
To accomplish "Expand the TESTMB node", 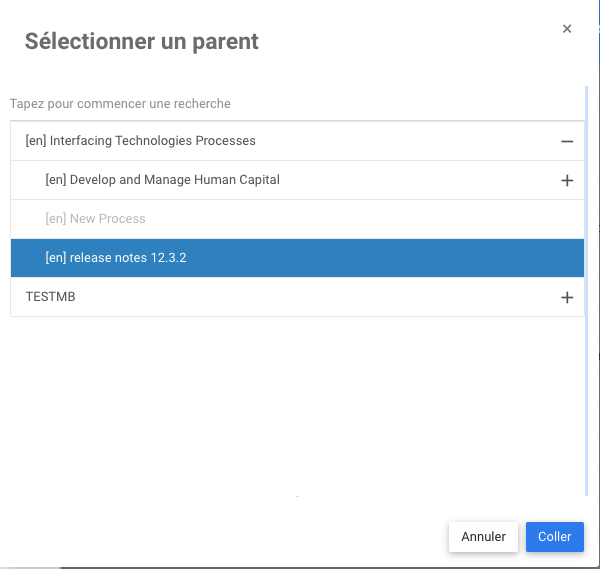I will (567, 298).
